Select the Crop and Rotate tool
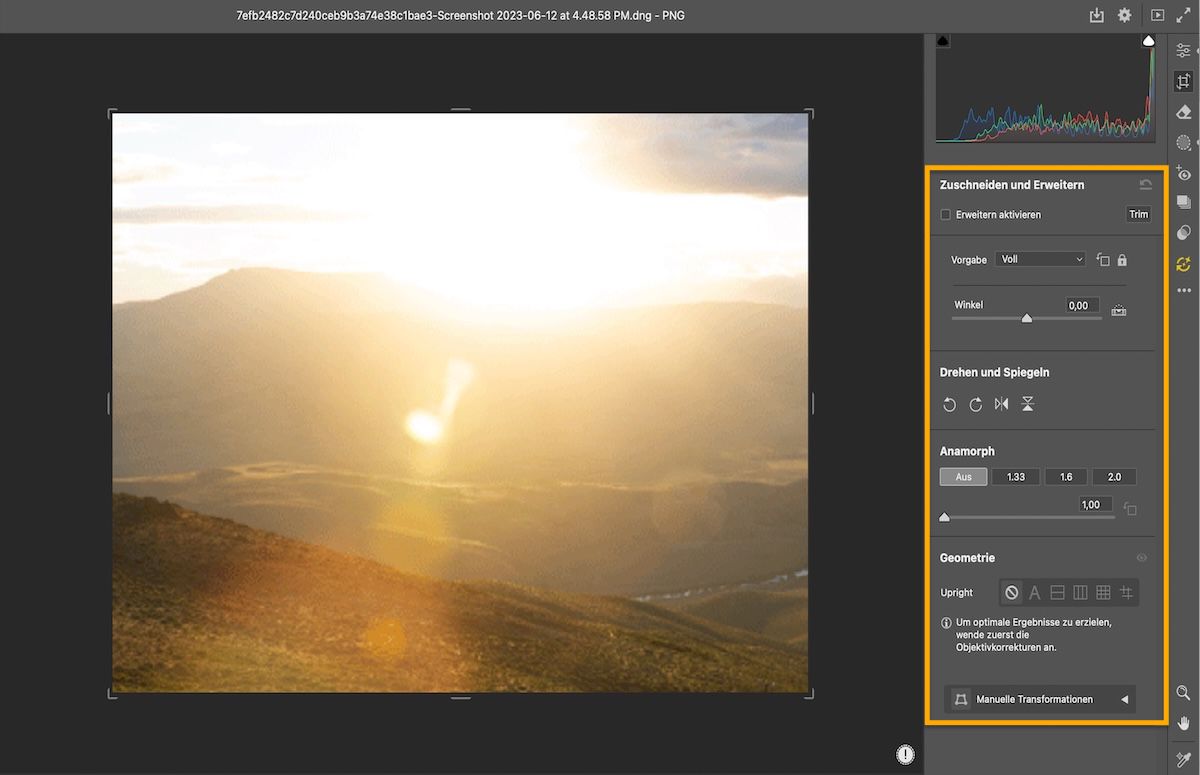This screenshot has height=775, width=1200. pyautogui.click(x=1183, y=80)
